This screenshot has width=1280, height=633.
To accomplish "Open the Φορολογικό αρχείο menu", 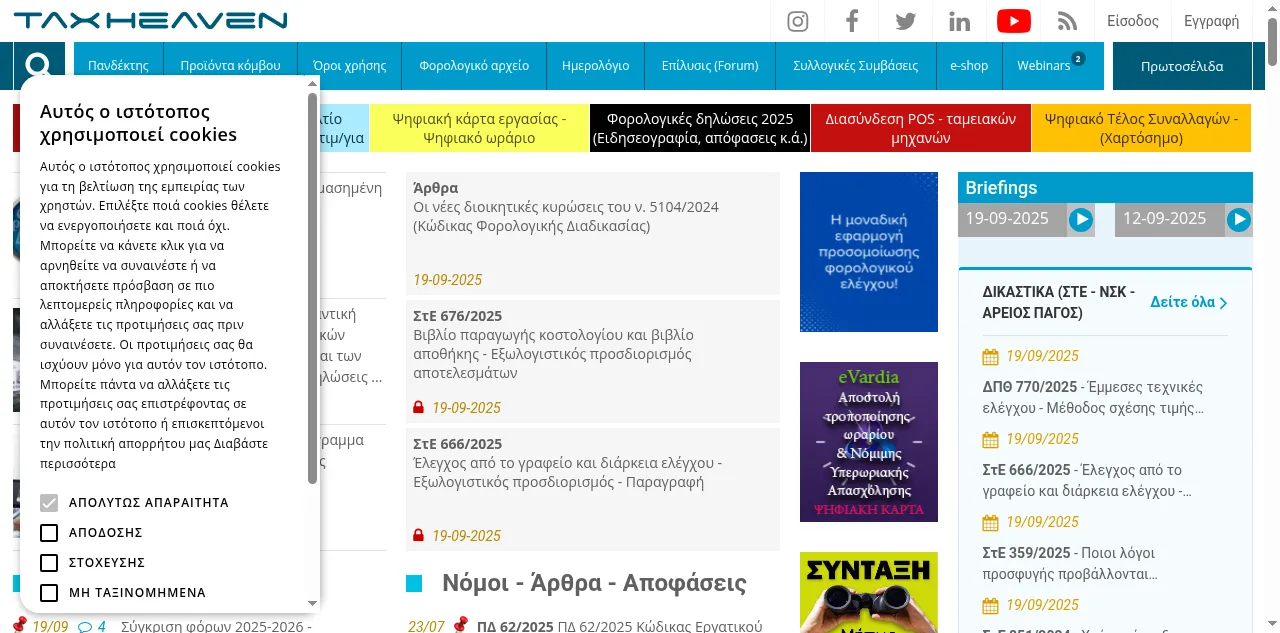I will tap(474, 66).
